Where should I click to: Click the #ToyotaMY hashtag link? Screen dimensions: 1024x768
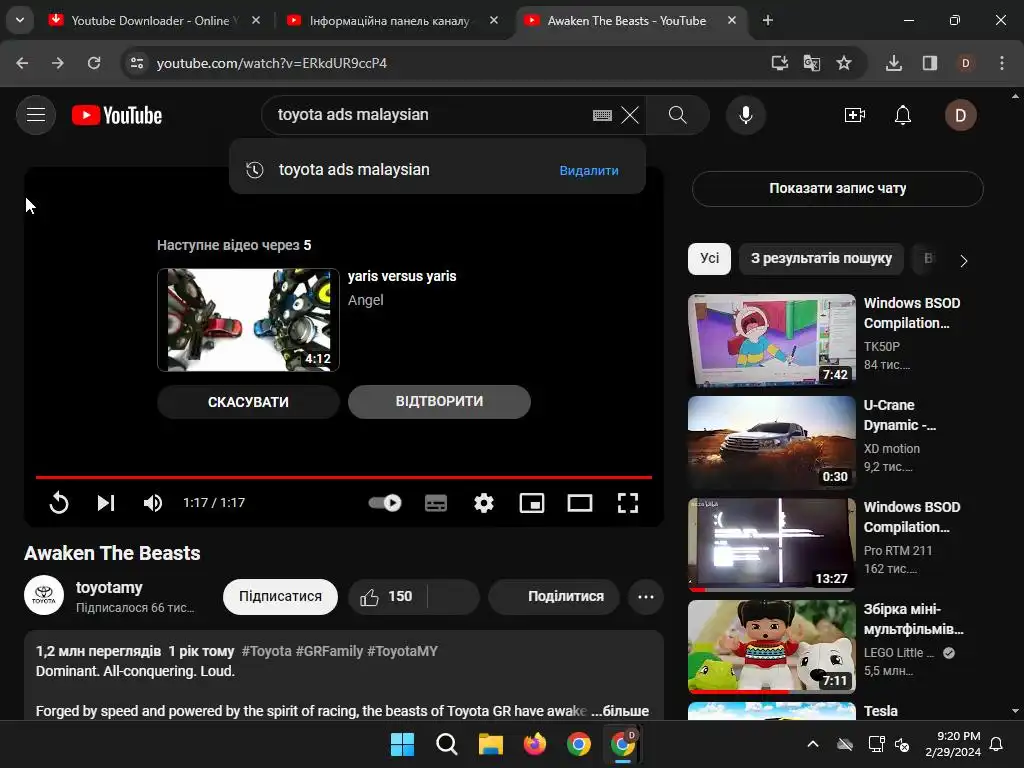click(x=402, y=652)
